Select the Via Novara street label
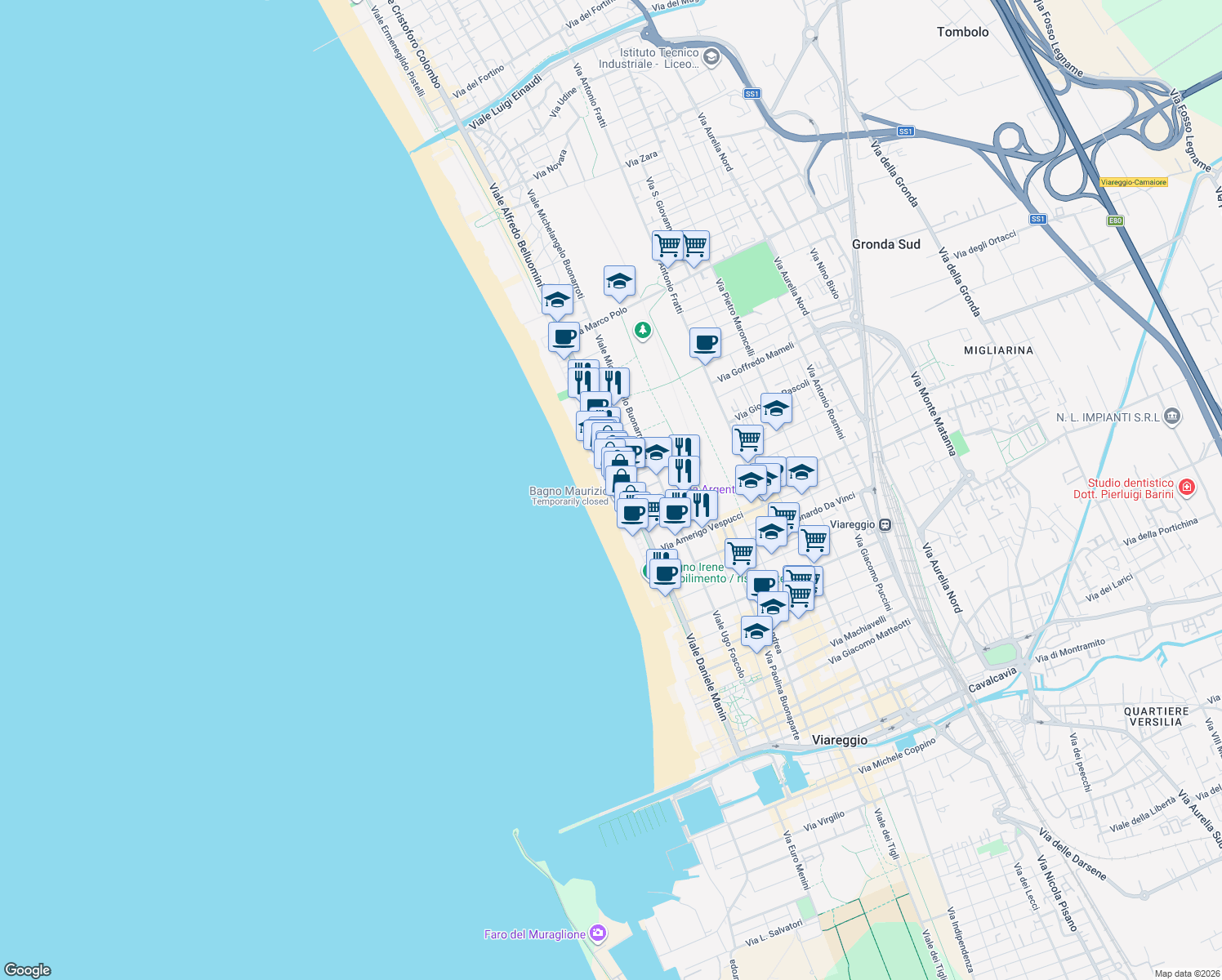The image size is (1222, 980). [x=550, y=164]
